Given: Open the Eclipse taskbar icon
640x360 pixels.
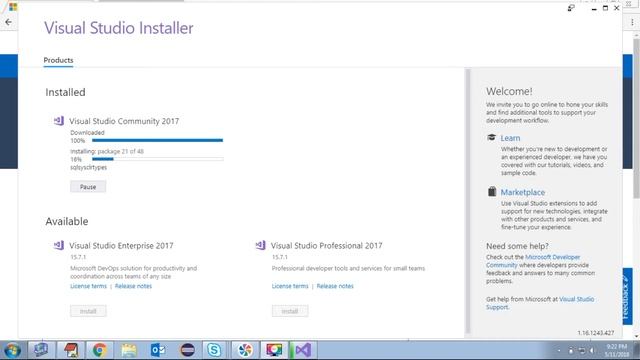Looking at the screenshot, I should [187, 350].
